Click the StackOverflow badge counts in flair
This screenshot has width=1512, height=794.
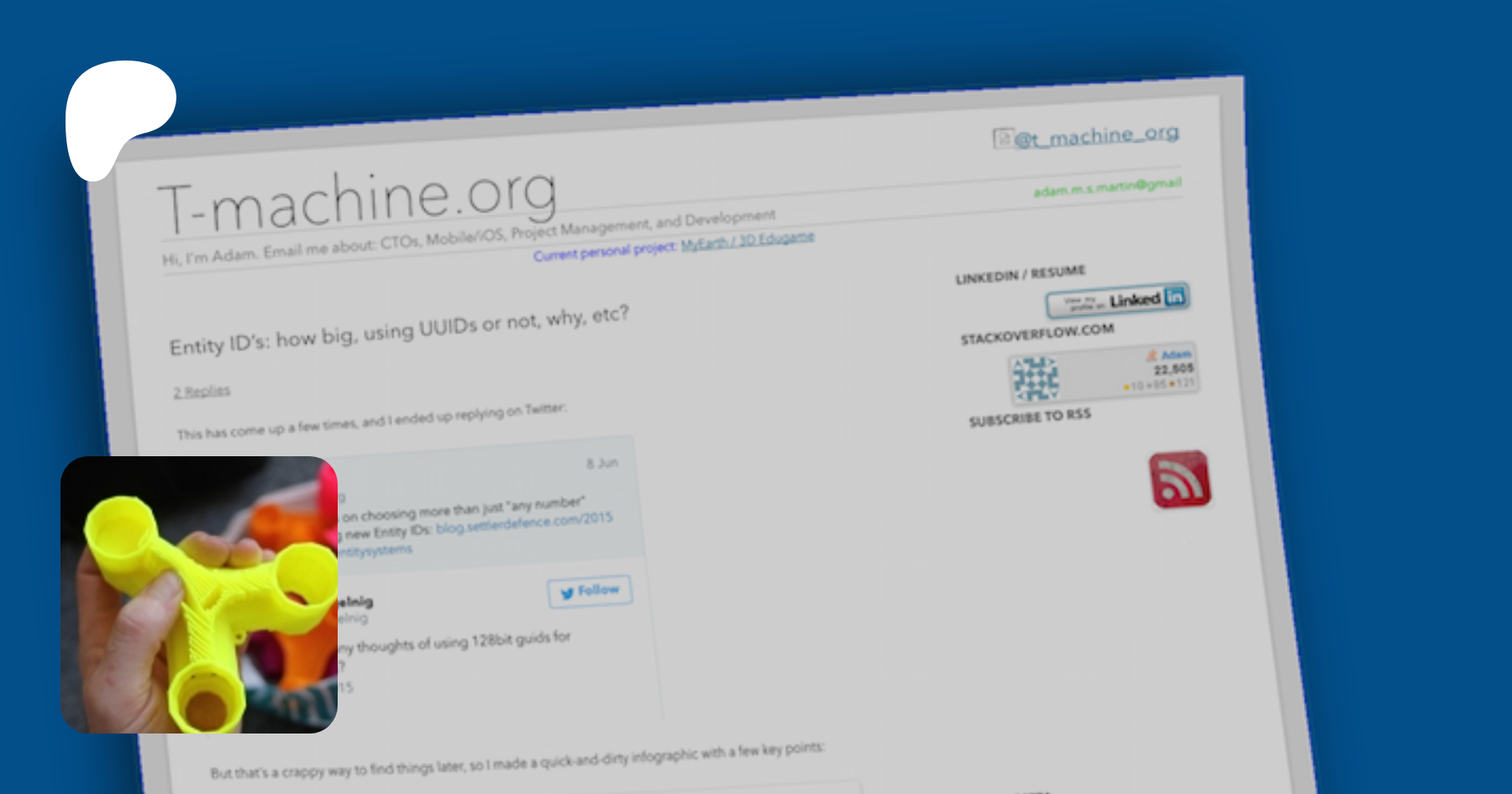click(1159, 385)
